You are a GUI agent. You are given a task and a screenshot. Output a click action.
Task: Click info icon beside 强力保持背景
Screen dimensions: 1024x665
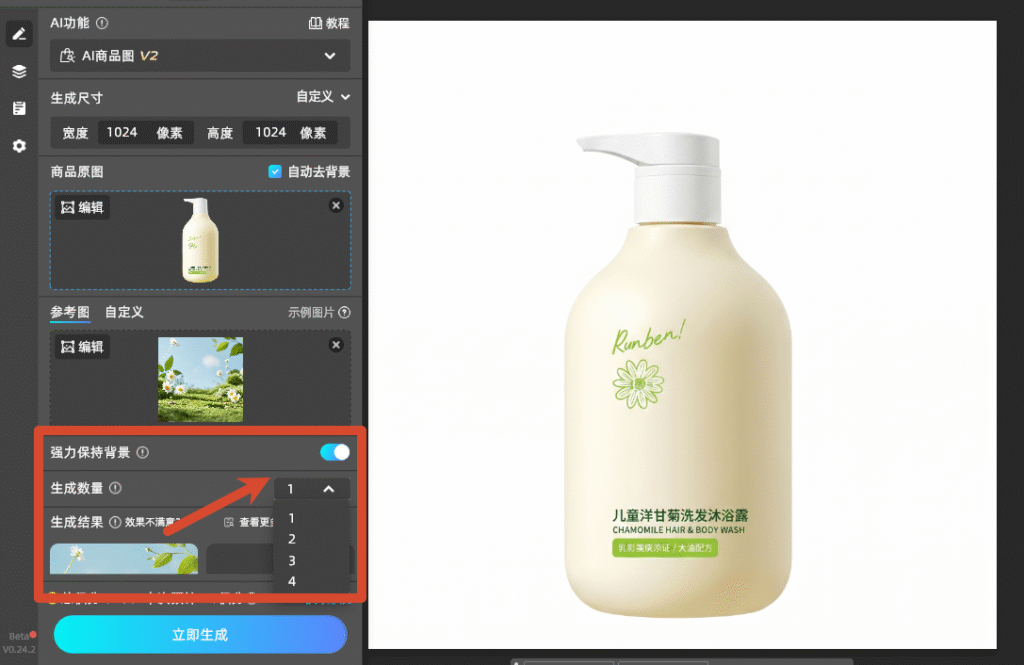143,452
